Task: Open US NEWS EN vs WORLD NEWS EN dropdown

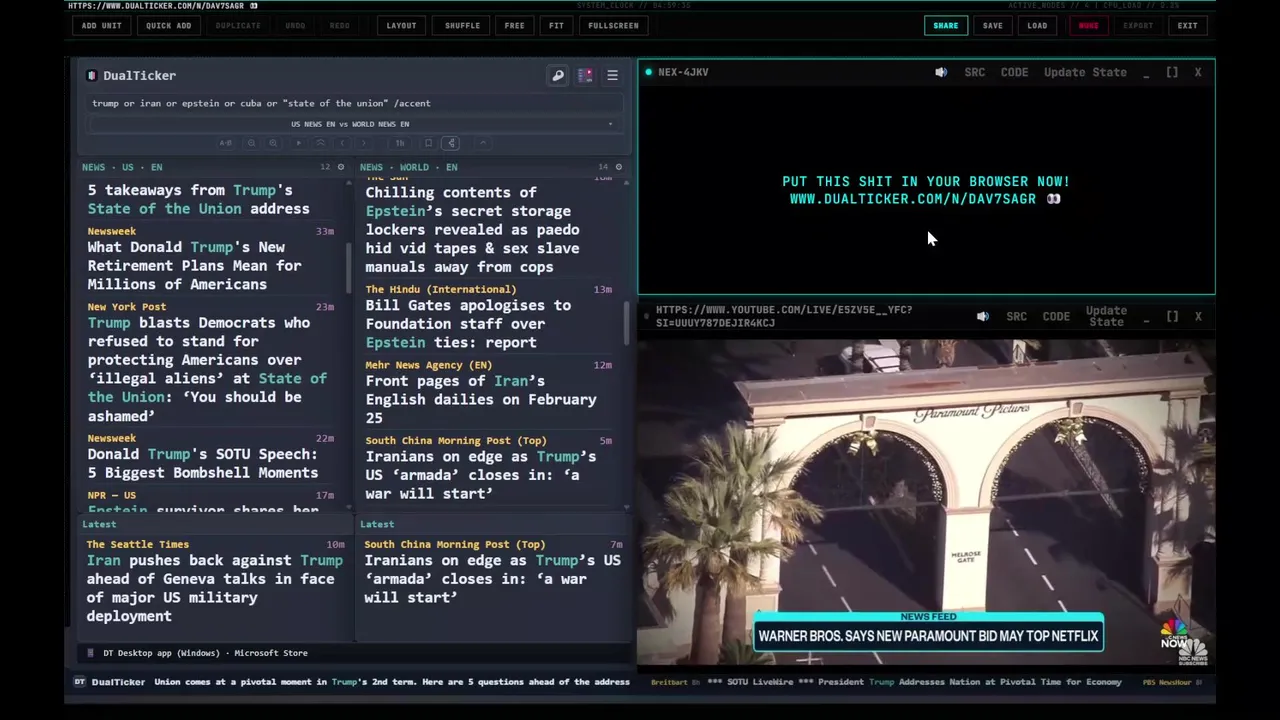Action: coord(355,124)
